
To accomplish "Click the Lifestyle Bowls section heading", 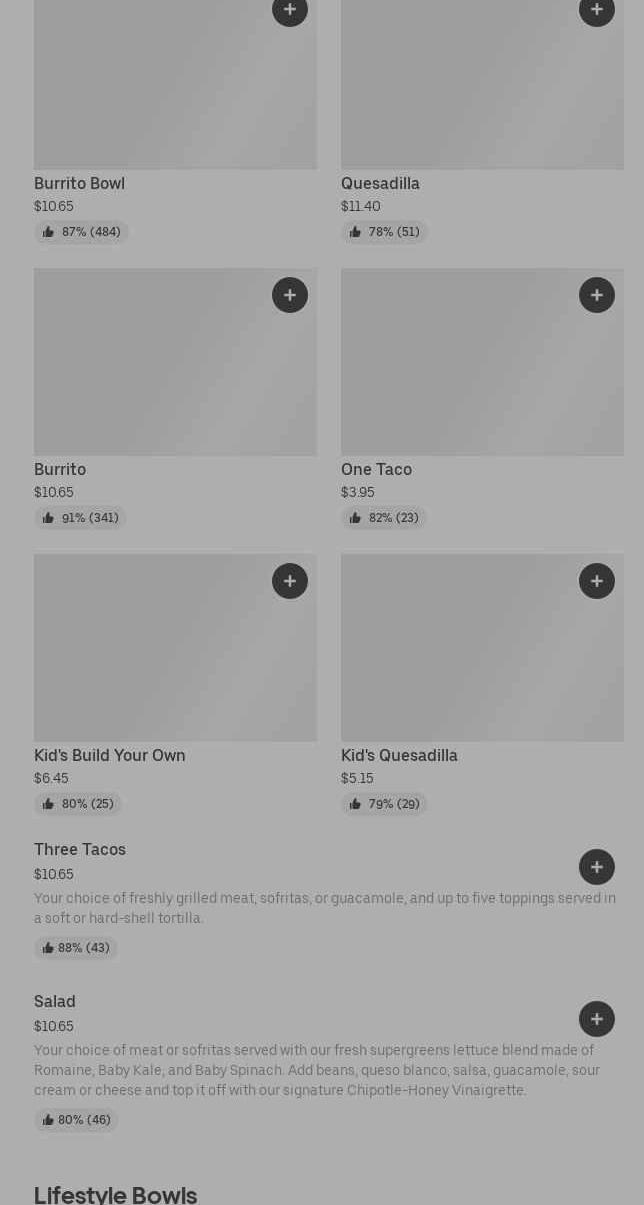I will click(116, 1195).
